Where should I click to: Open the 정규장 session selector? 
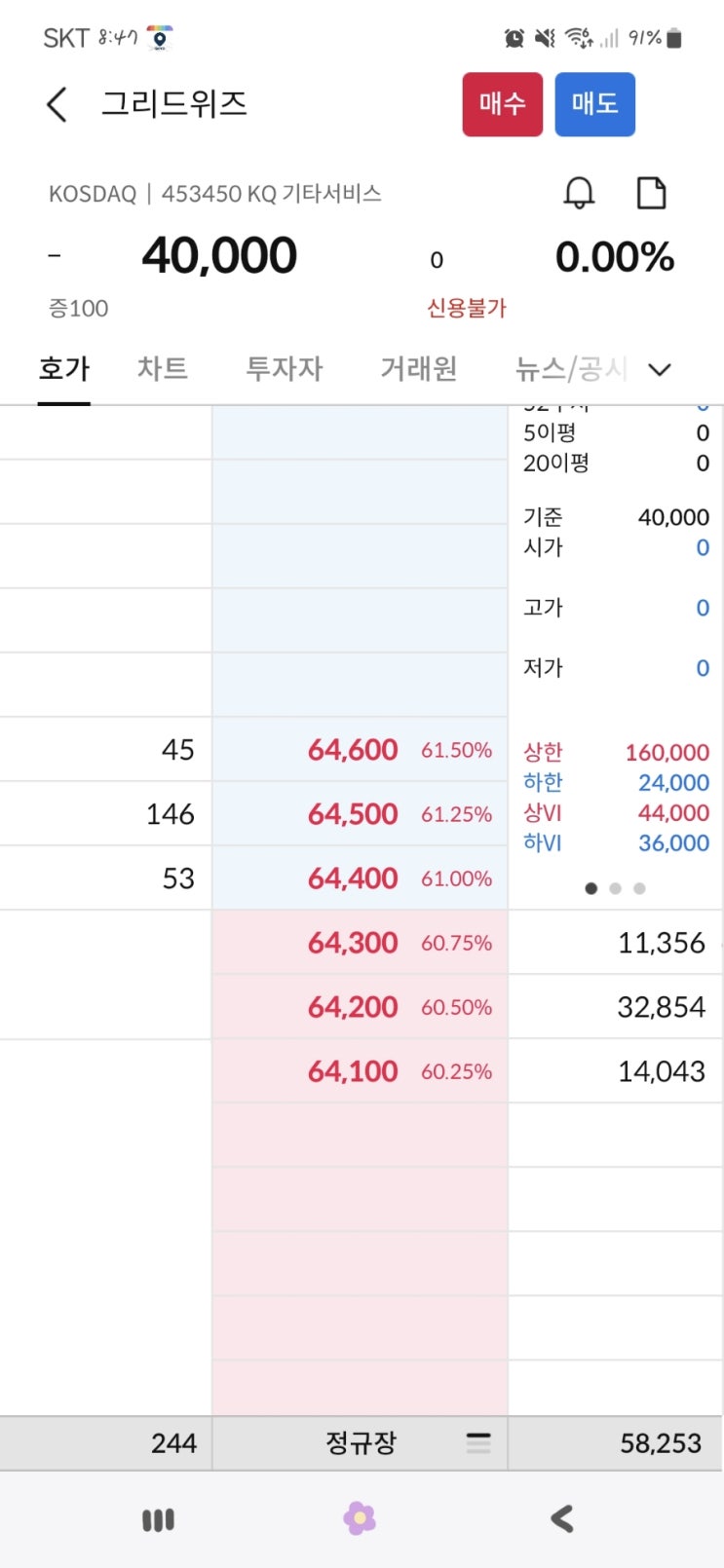(x=362, y=1442)
